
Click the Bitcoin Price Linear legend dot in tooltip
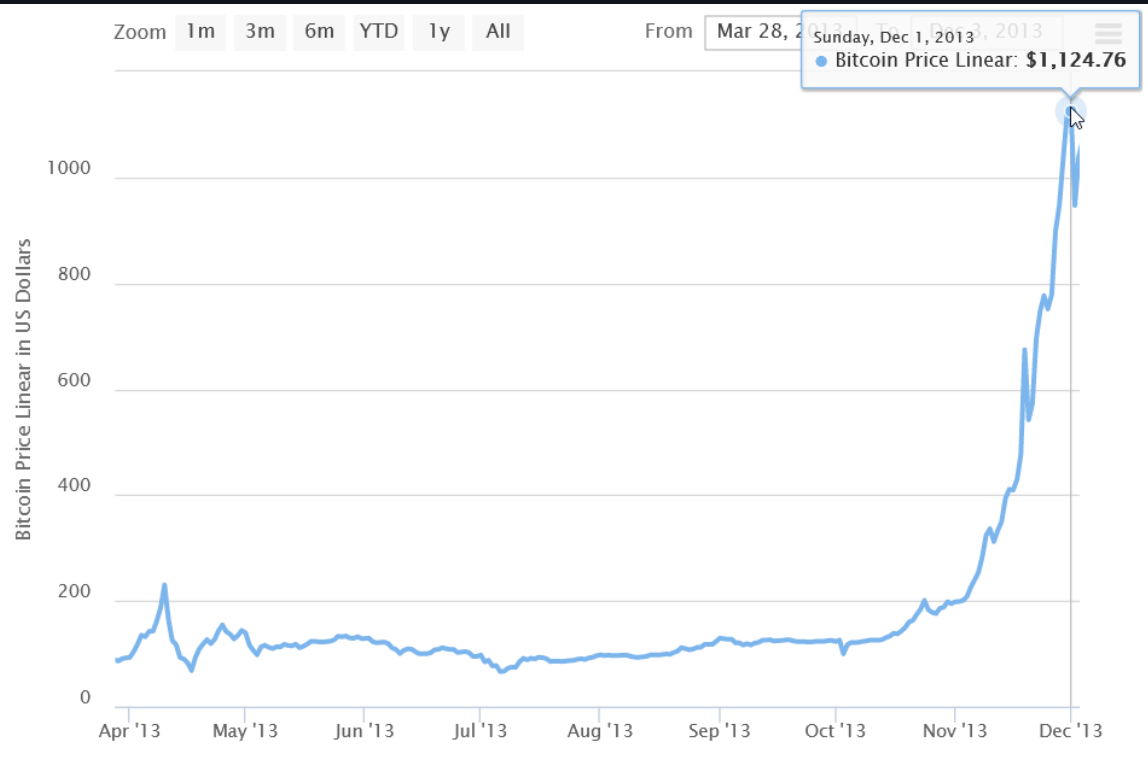tap(820, 60)
